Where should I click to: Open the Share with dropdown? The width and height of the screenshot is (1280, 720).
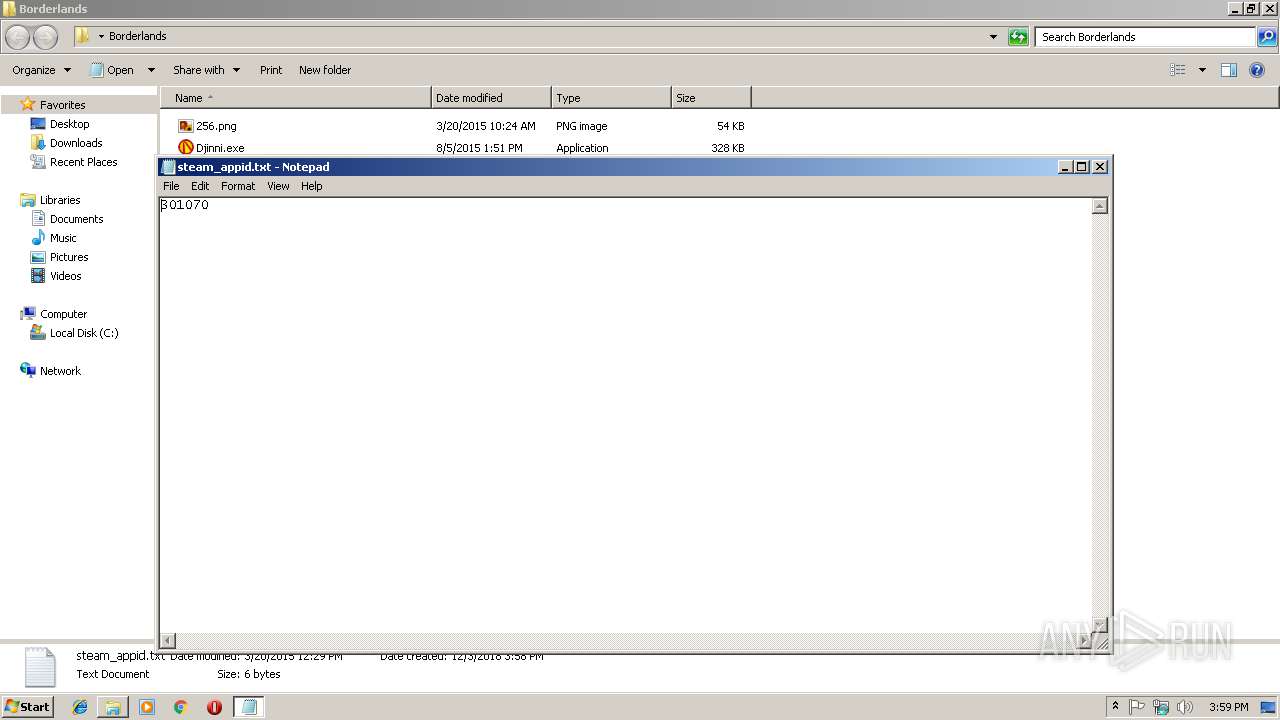pos(206,70)
